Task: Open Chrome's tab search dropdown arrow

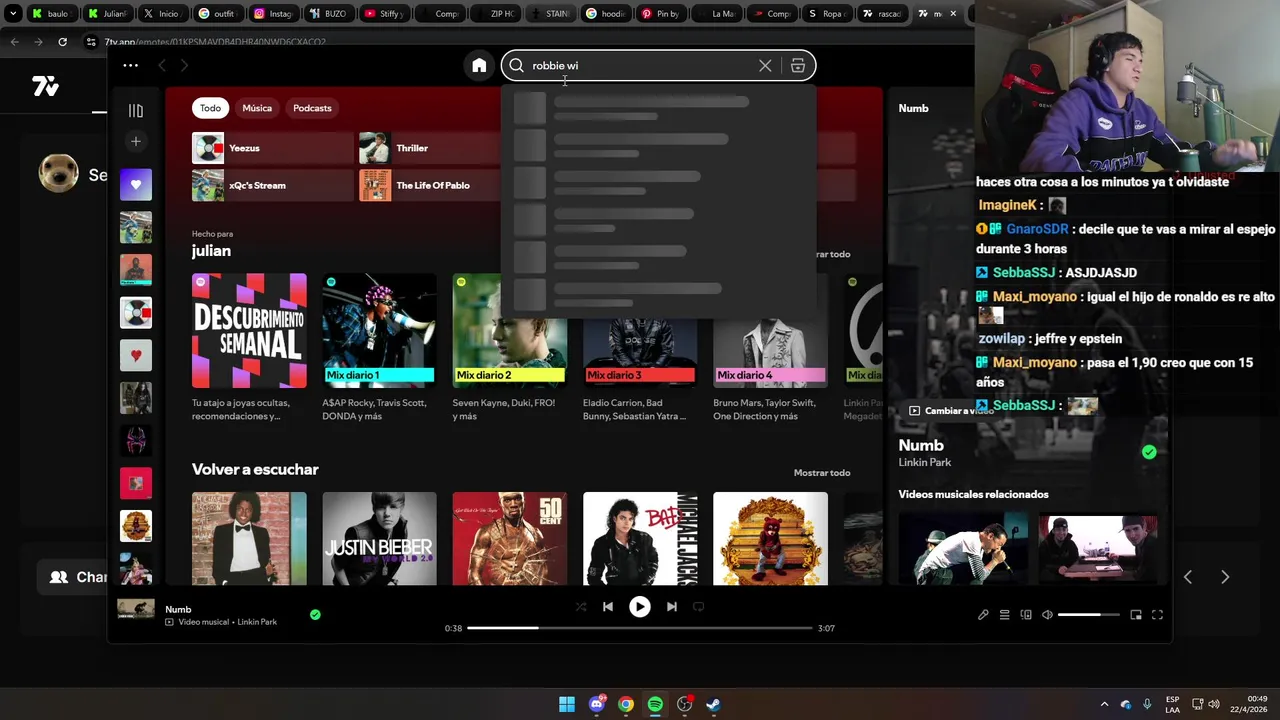Action: coord(13,14)
